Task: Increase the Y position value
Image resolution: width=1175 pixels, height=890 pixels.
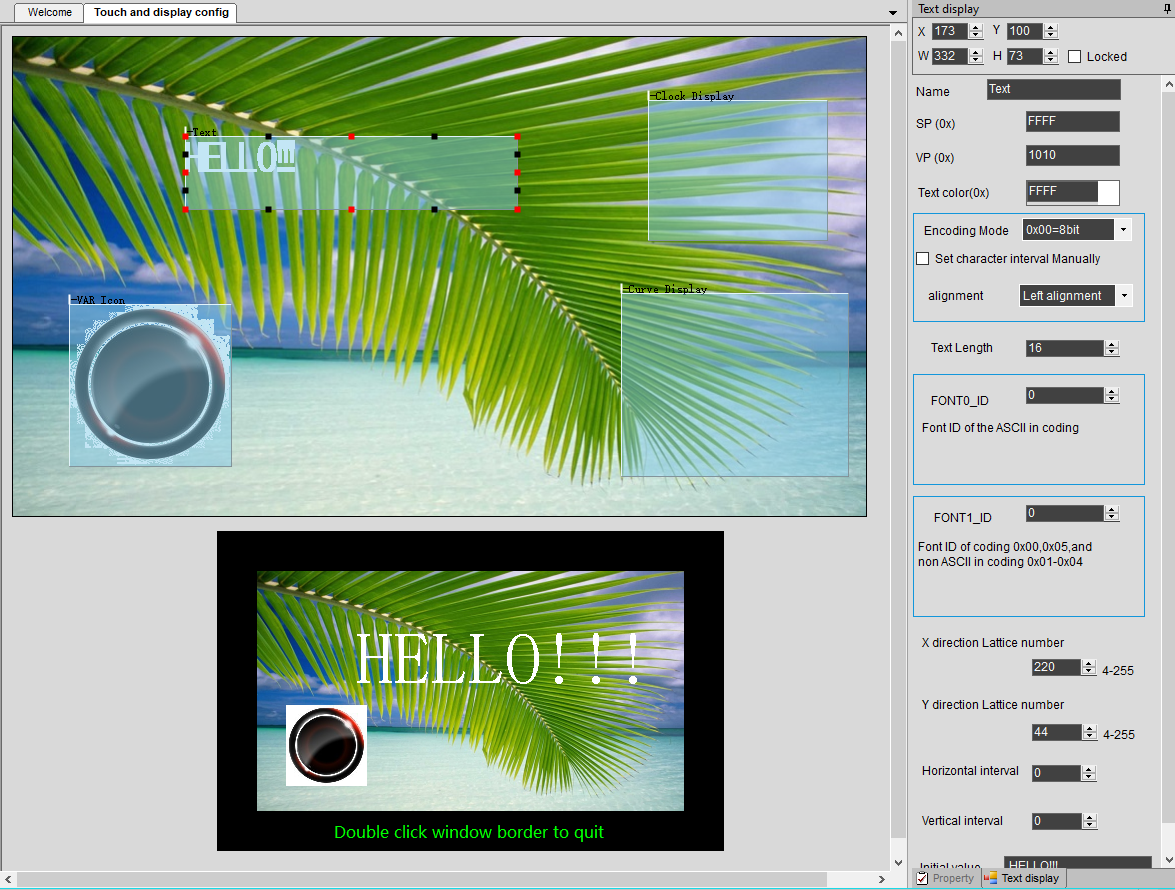Action: 1051,28
